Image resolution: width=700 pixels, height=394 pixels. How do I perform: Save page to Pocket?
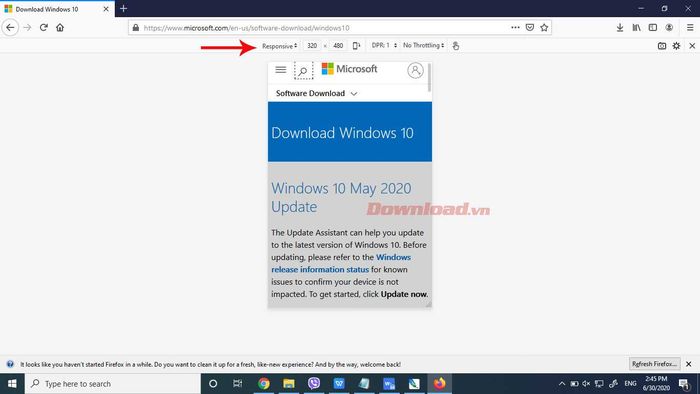530,27
